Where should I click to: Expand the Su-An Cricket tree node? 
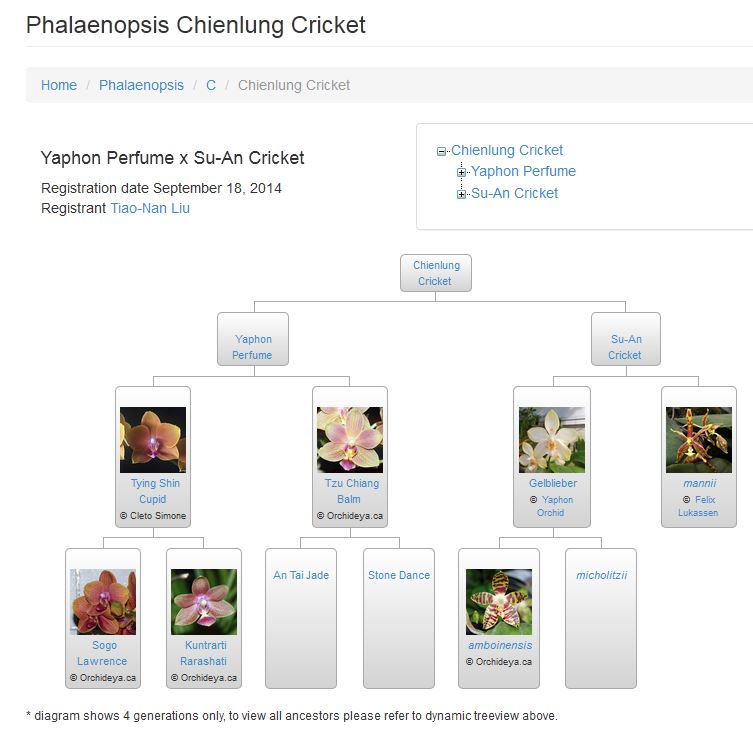tap(461, 194)
